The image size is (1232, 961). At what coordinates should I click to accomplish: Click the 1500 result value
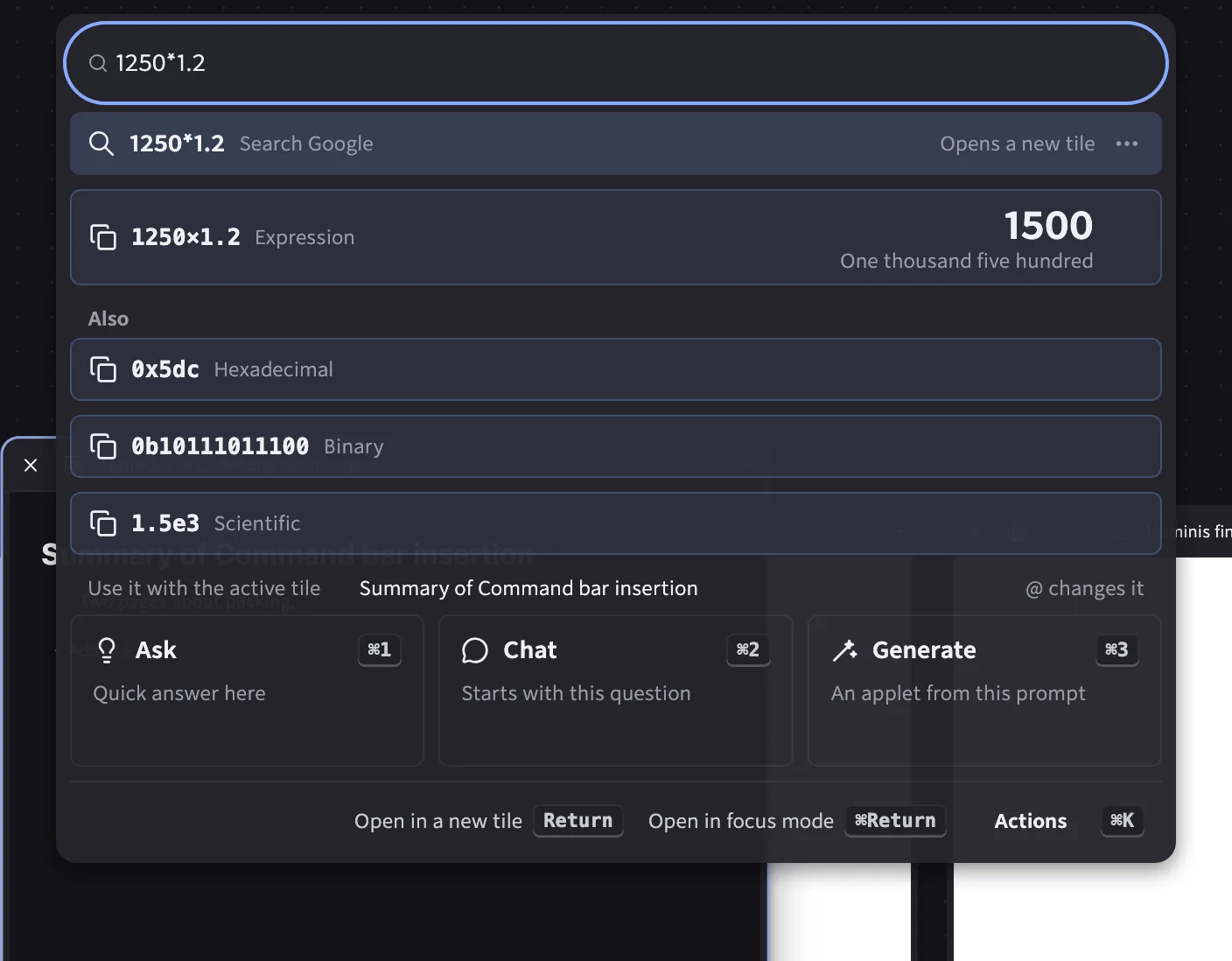tap(1048, 226)
